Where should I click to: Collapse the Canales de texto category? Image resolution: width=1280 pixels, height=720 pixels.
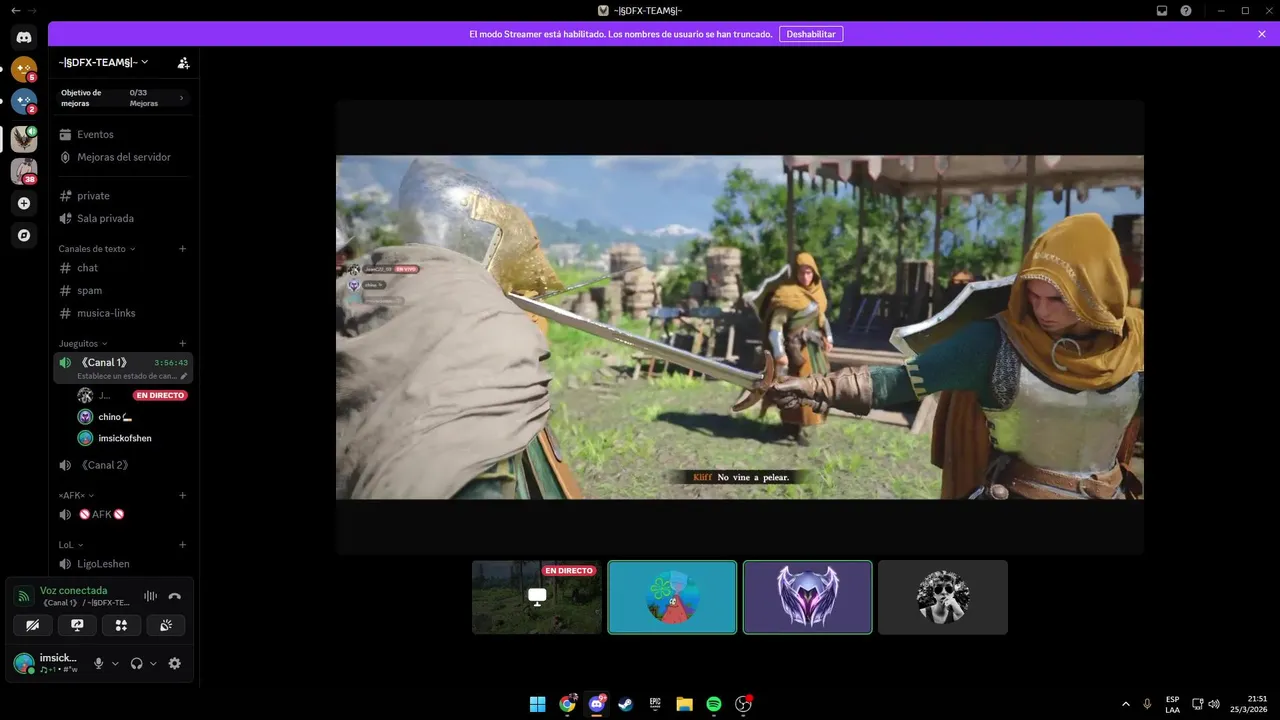(x=97, y=249)
